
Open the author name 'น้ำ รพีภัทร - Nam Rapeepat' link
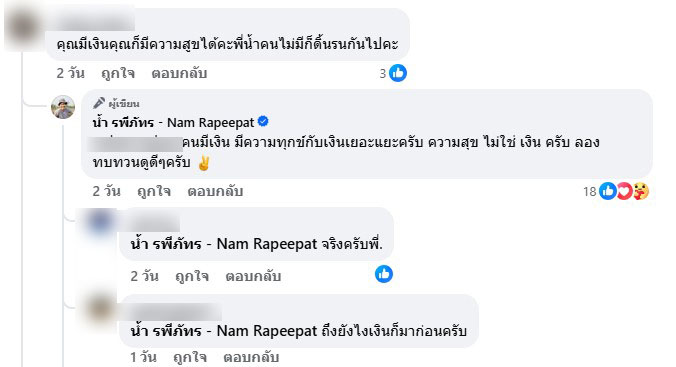pos(173,123)
